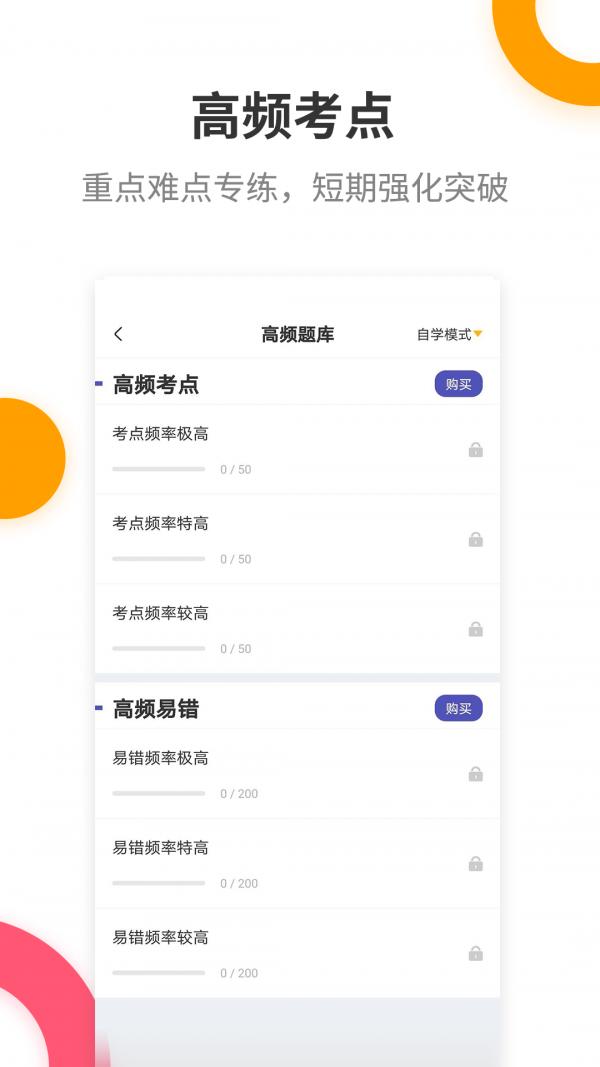This screenshot has width=600, height=1067.
Task: Tap the lock icon beside 易错频率较高
Action: [x=475, y=952]
